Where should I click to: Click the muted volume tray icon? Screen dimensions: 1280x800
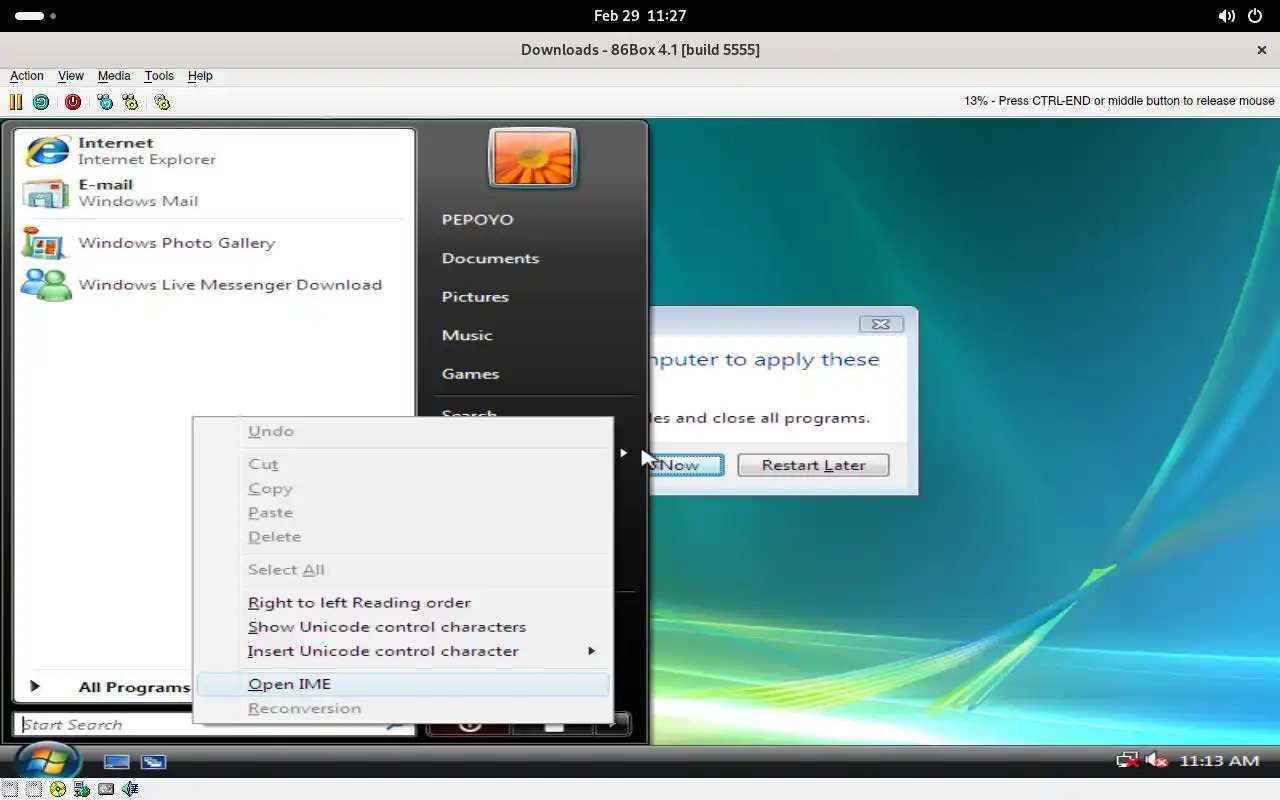coord(1157,761)
